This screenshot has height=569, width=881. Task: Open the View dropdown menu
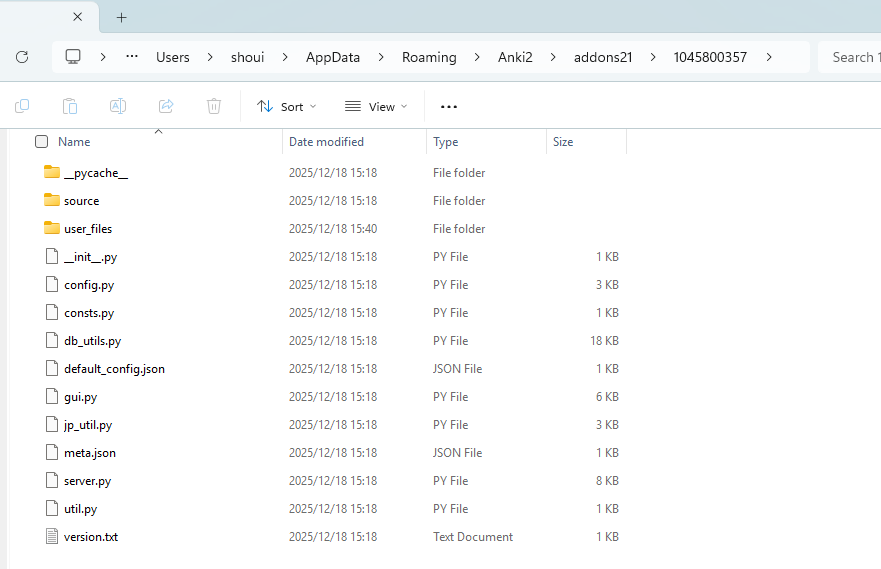coord(376,107)
